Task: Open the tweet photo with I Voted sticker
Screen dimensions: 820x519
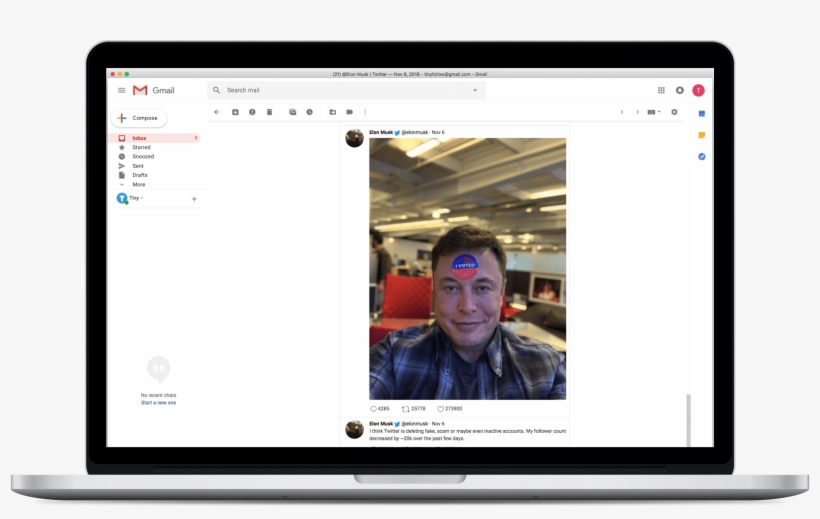Action: pos(468,269)
